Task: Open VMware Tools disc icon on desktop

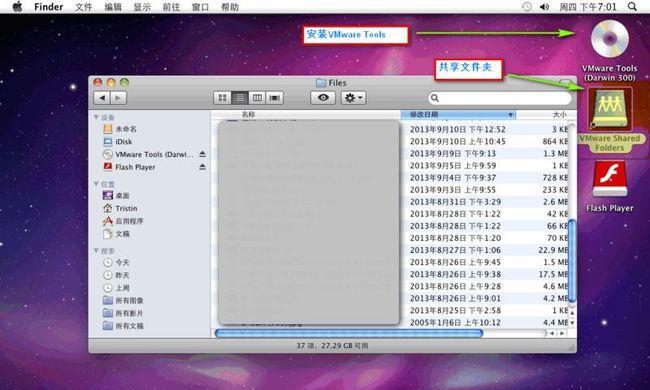Action: (609, 39)
